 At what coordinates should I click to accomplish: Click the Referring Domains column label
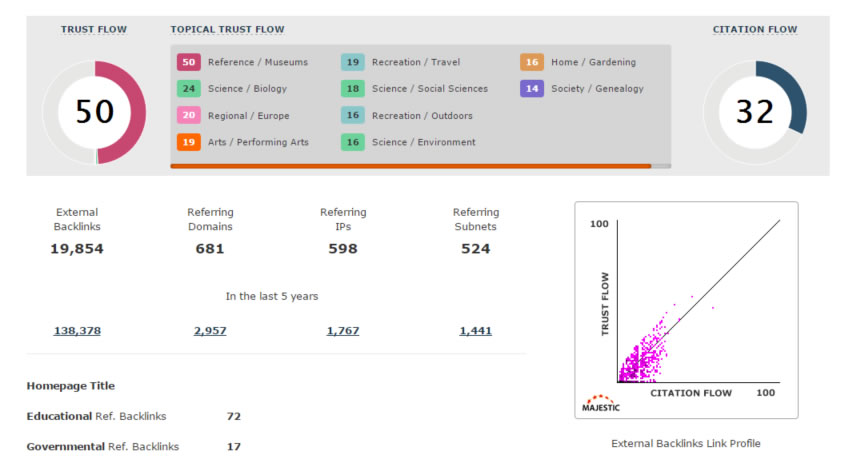[210, 219]
